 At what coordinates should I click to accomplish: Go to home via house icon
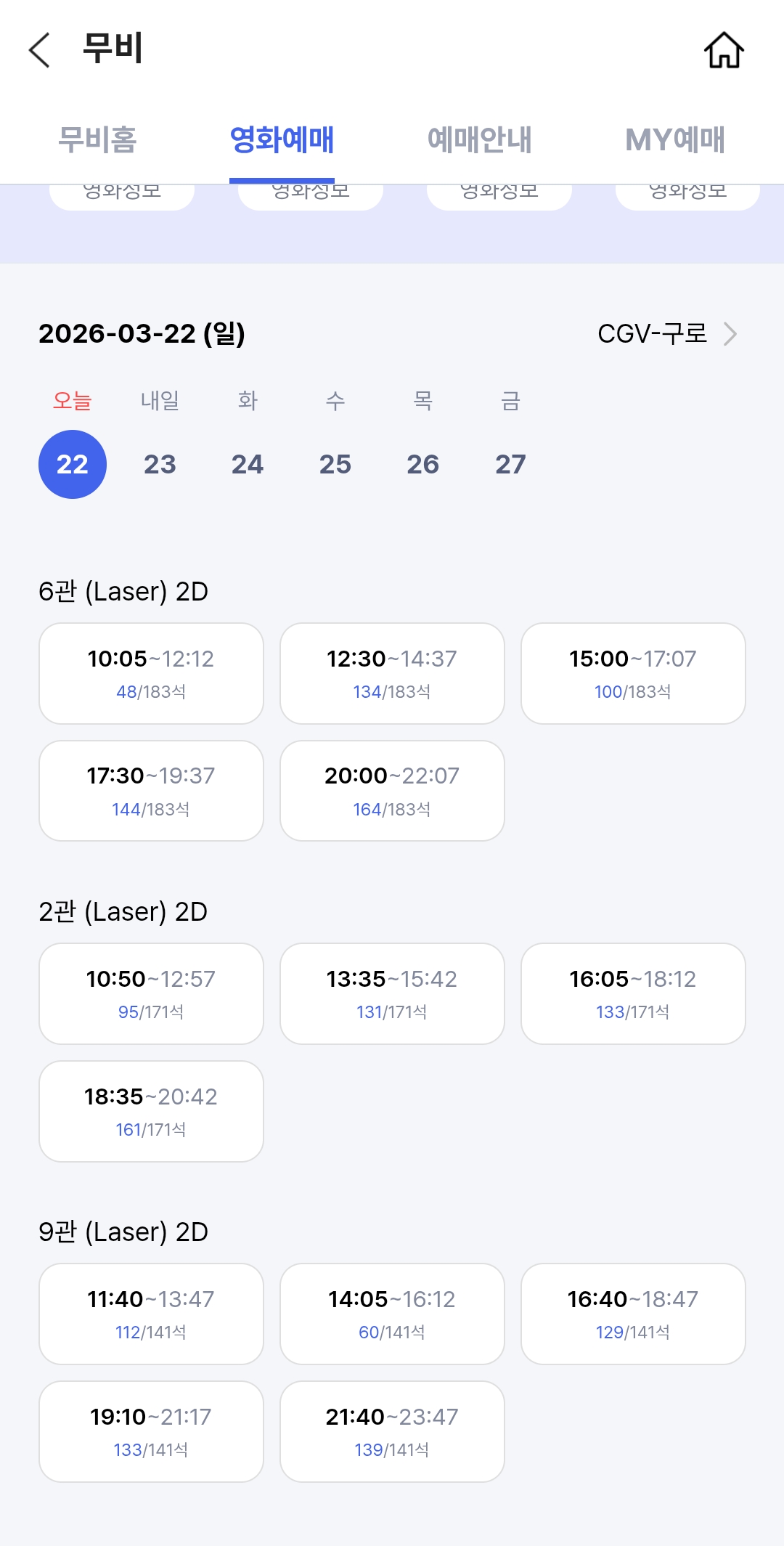pos(724,50)
